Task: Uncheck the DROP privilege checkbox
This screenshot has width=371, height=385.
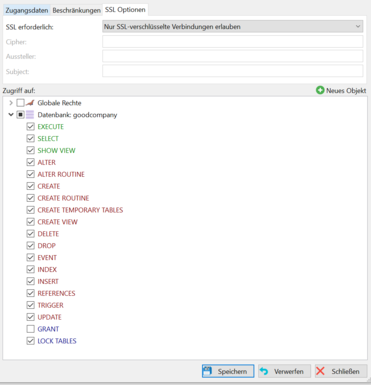Action: (x=30, y=246)
